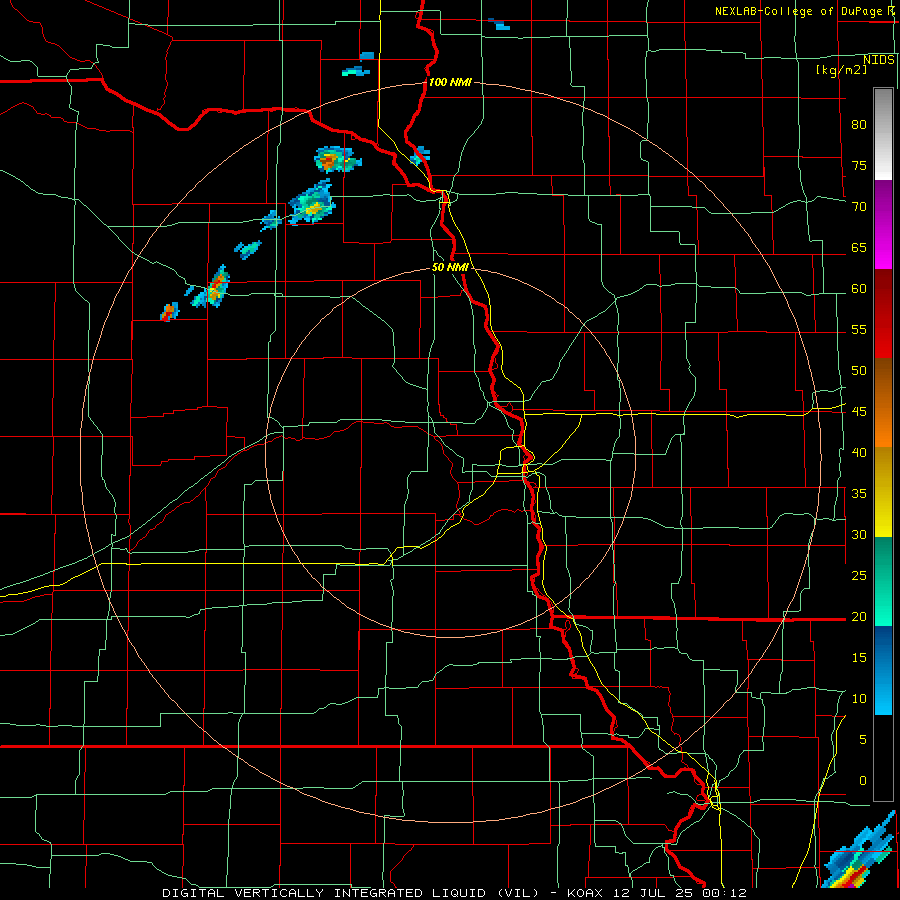Select the dark blue legend segment near 15
900x900 pixels.
(883, 649)
